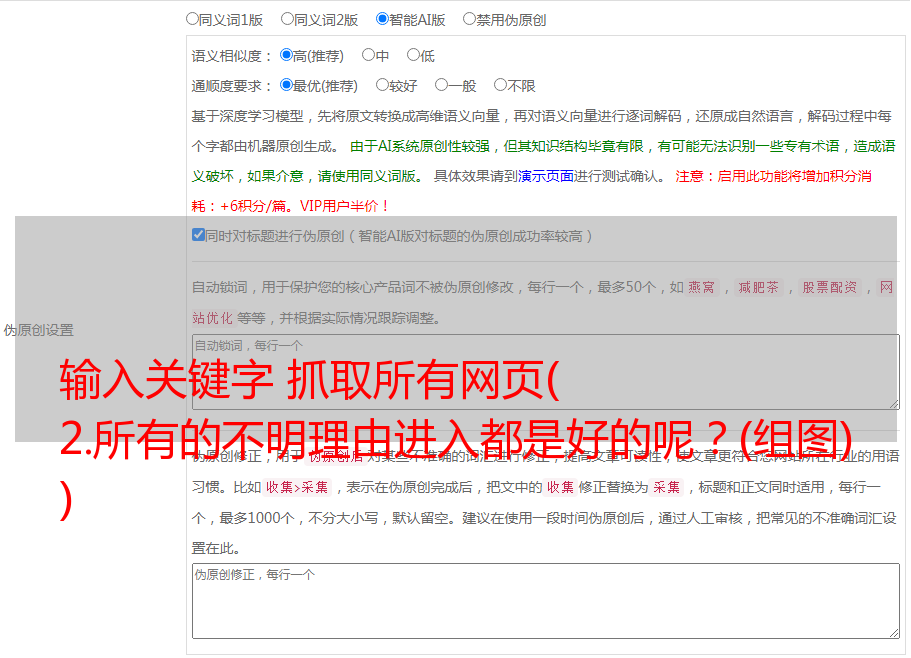The height and width of the screenshot is (658, 911).
Task: Toggle 同时对标题进行伪原创 checkbox
Action: [198, 235]
